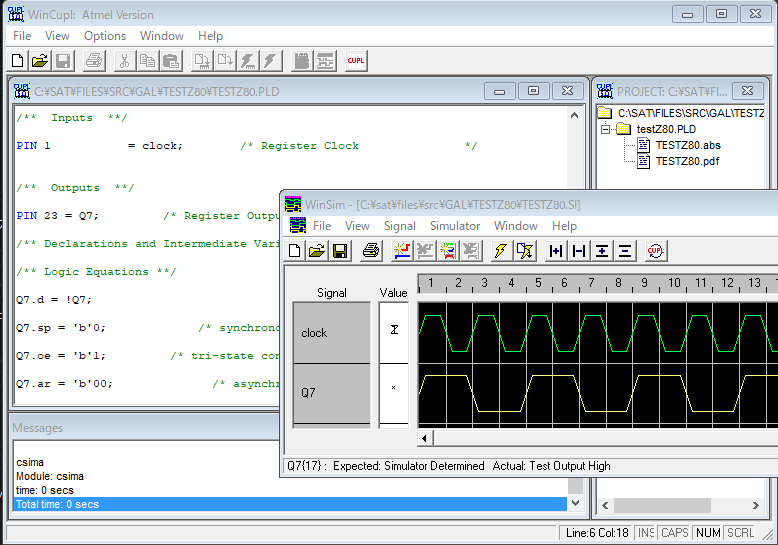Open the Help menu in WinSim

pos(565,226)
